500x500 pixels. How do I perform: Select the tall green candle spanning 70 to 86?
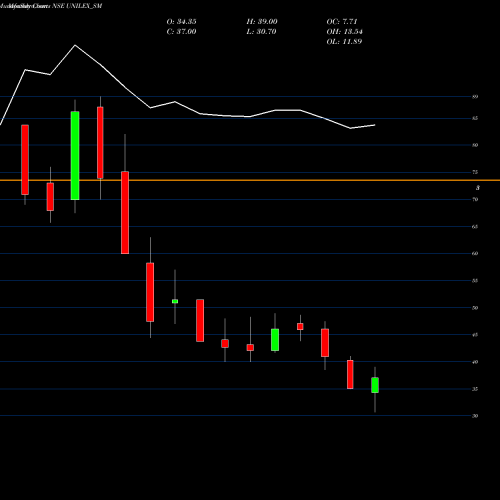coord(75,156)
